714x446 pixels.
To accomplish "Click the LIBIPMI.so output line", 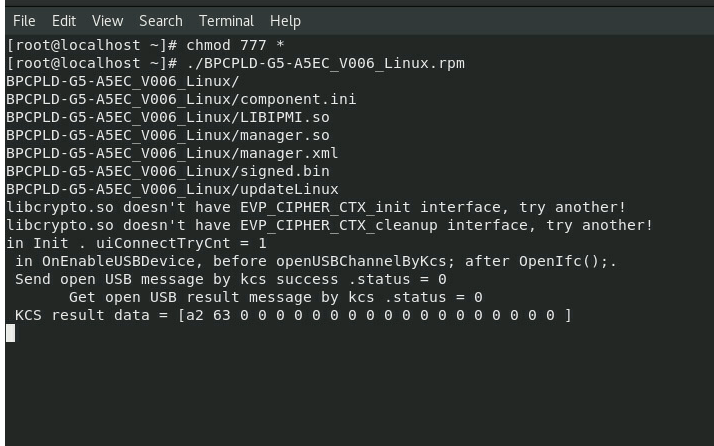I will 168,117.
